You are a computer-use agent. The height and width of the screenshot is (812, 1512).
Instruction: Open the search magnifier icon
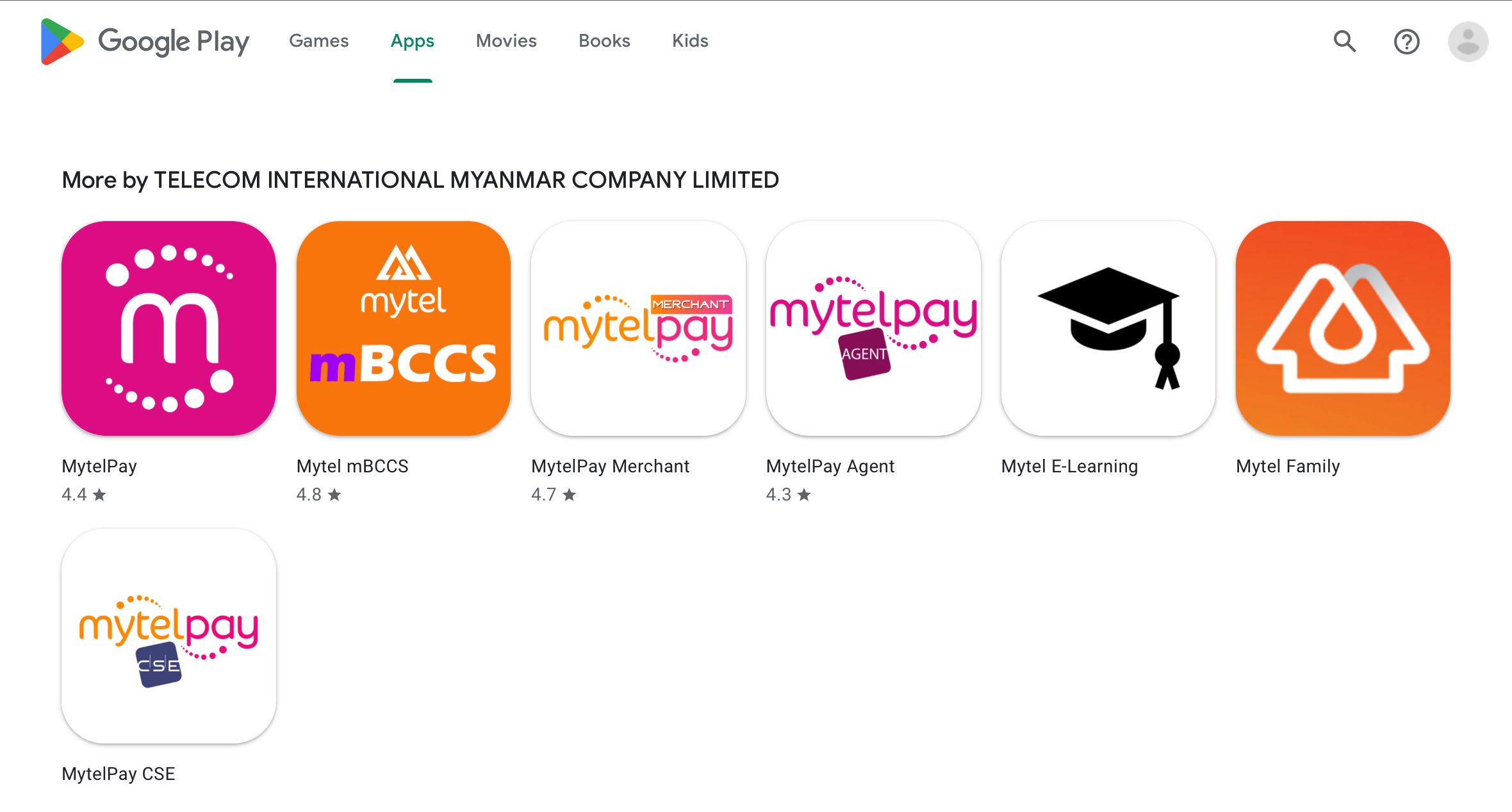(1345, 42)
